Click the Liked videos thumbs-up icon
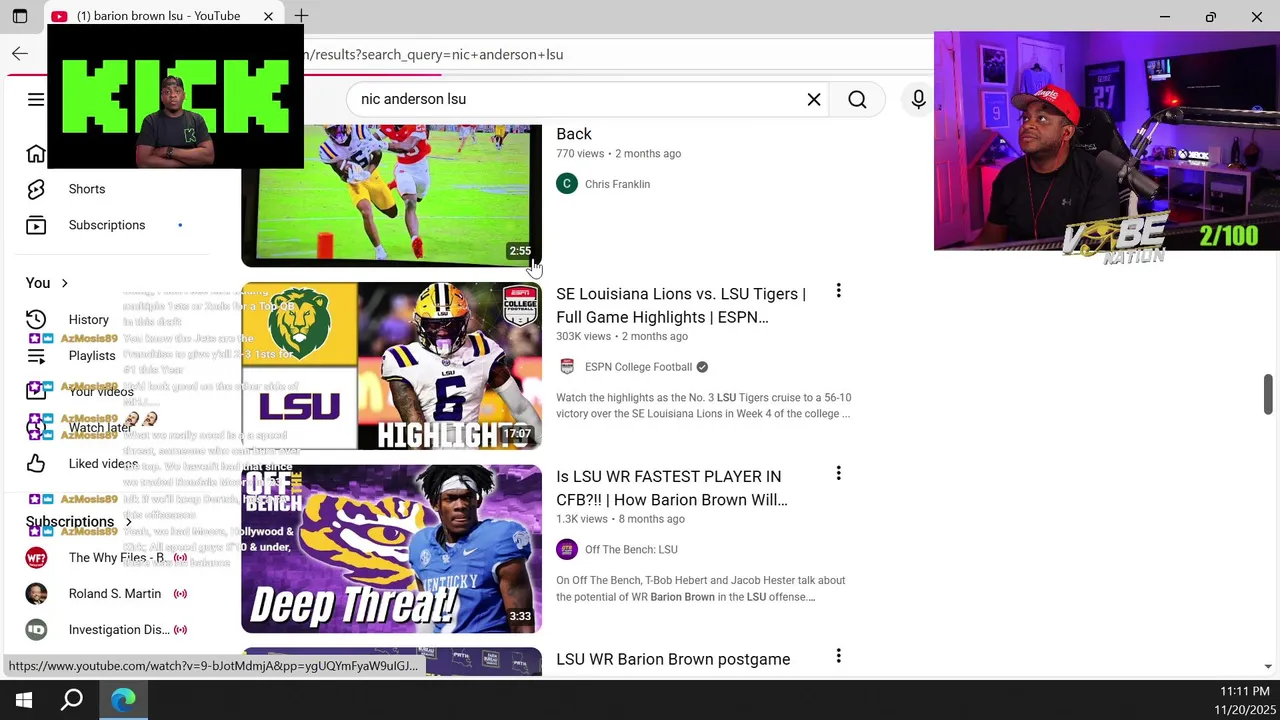1280x720 pixels. [36, 463]
